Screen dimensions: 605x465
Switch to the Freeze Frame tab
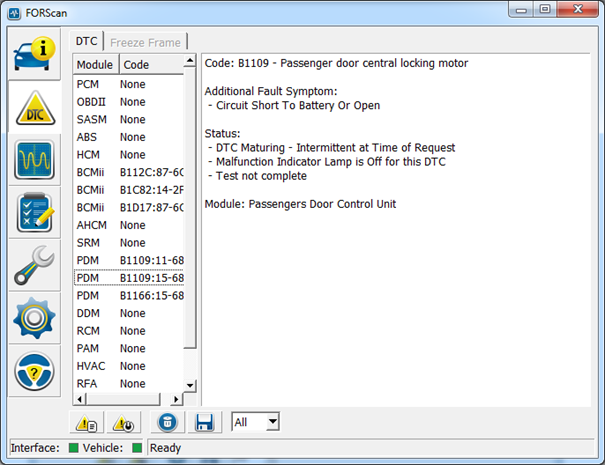[x=145, y=42]
